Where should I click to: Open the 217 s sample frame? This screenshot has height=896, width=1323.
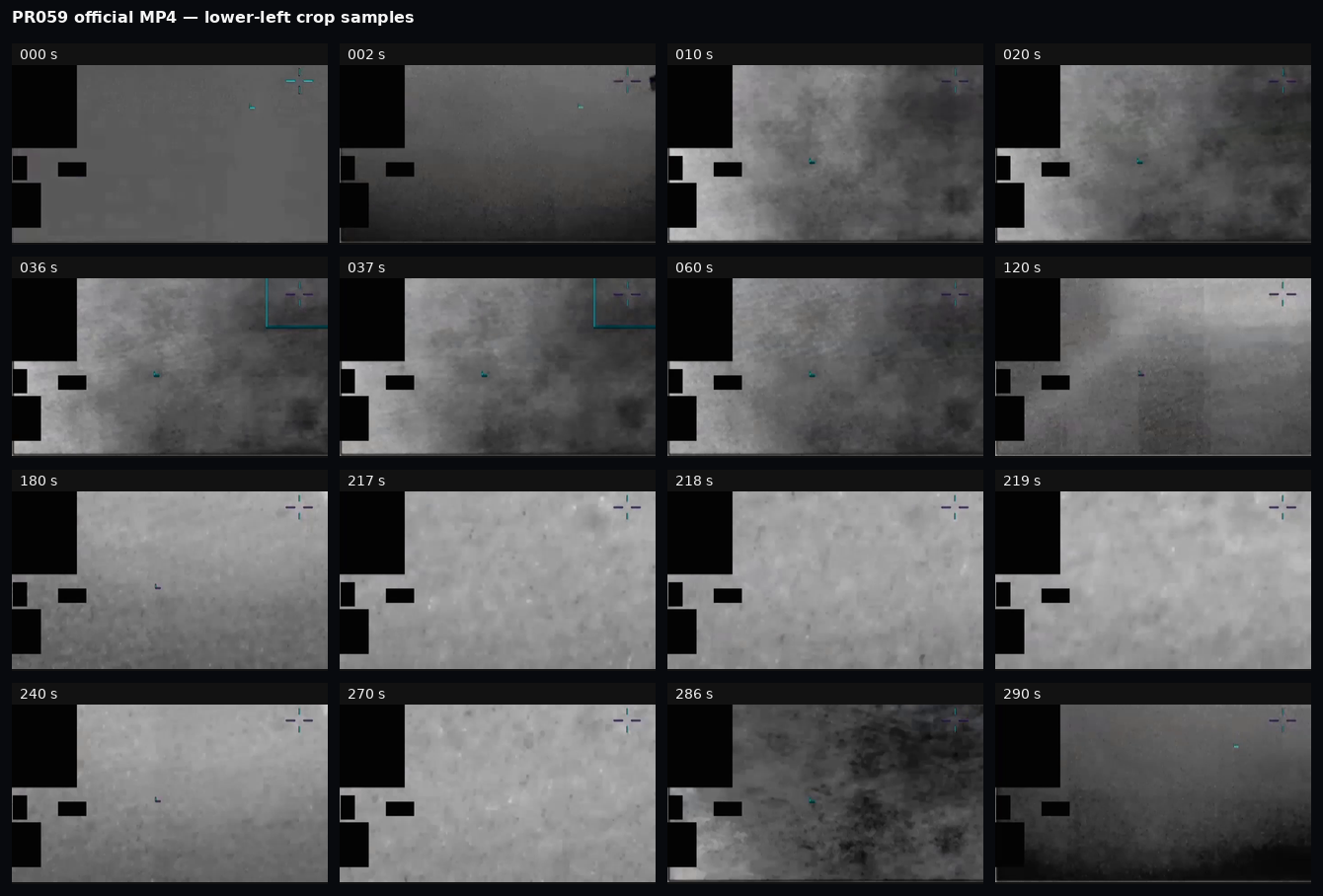[x=498, y=580]
